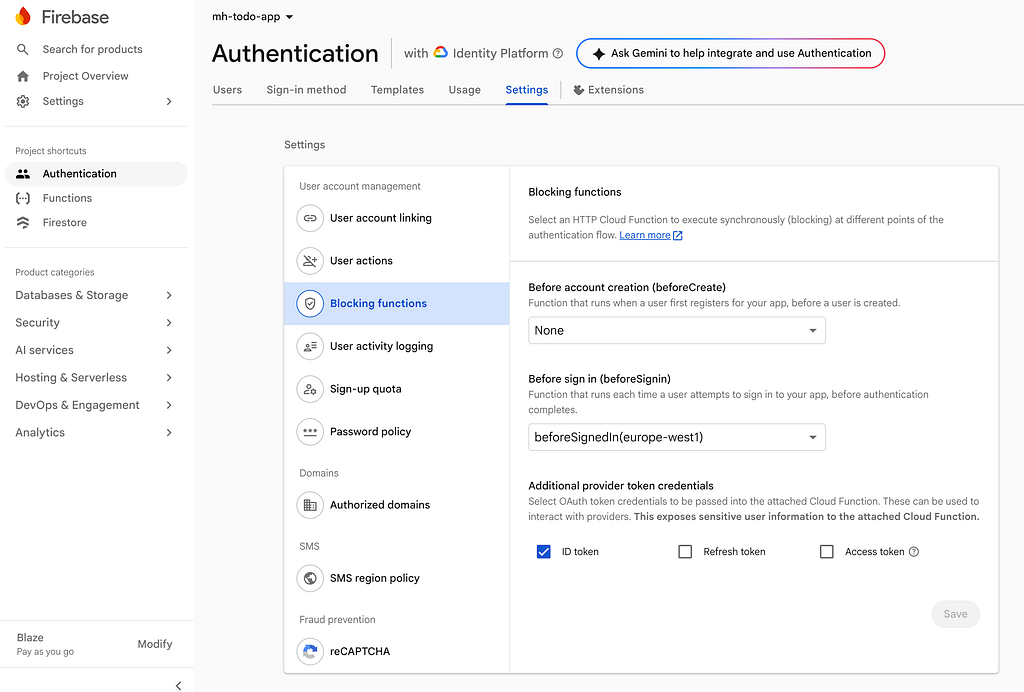
Task: Open the mh-todo-app project dropdown
Action: [x=252, y=17]
